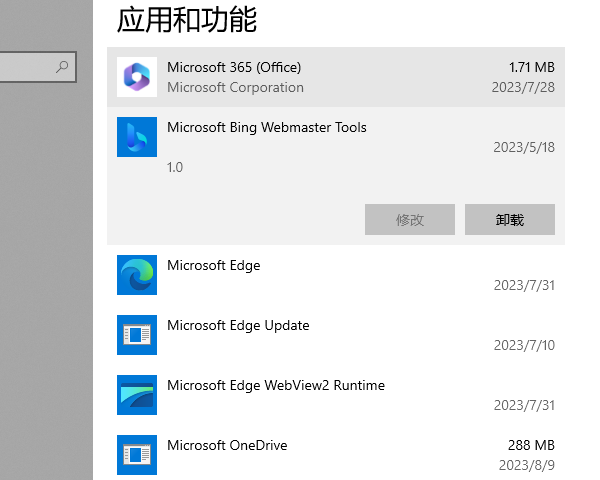This screenshot has width=600, height=480.
Task: Click the Microsoft OneDrive app icon
Action: pyautogui.click(x=137, y=455)
